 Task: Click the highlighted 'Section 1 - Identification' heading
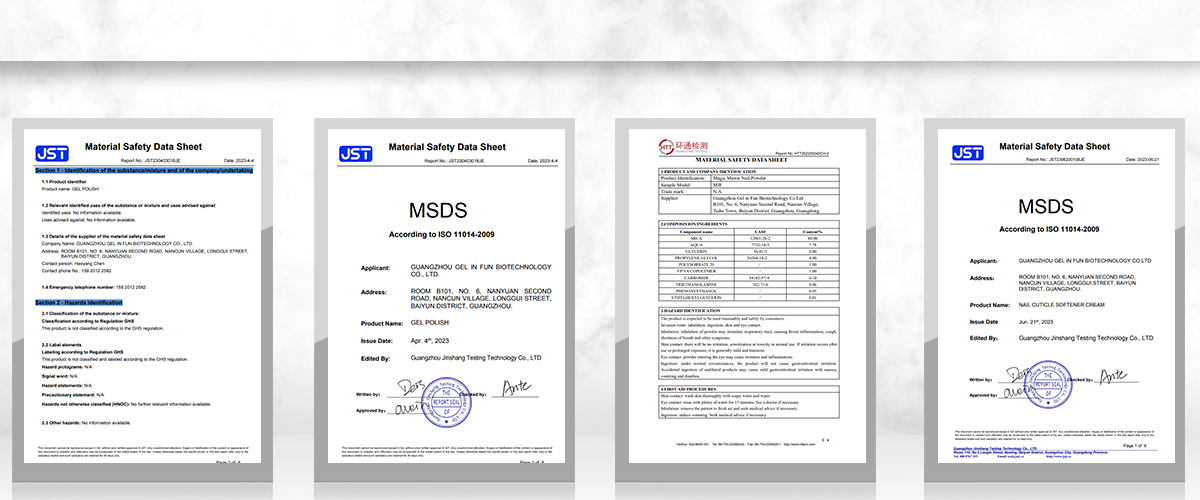[144, 171]
